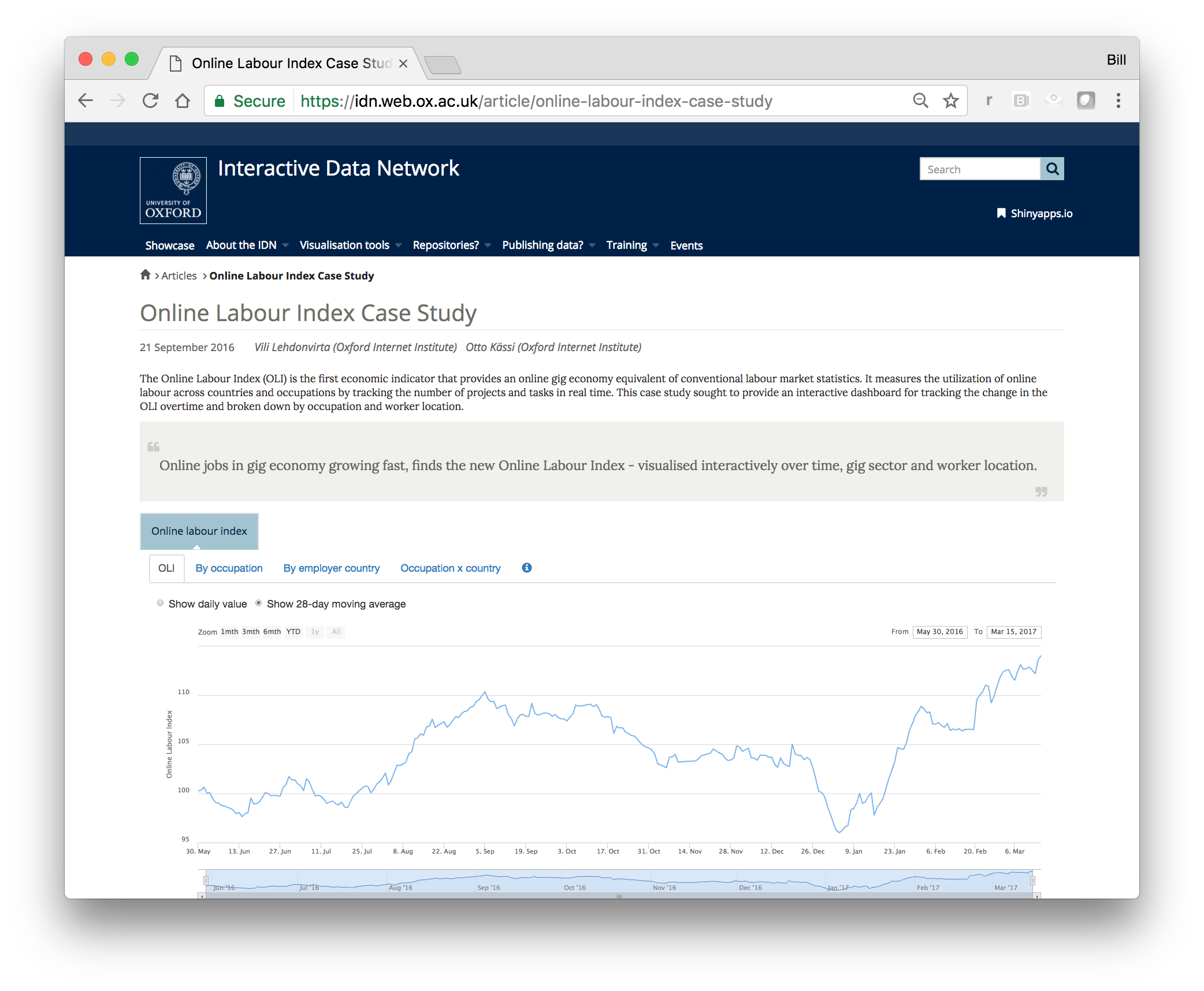Click the Shinyapps.io bookmark icon
Viewport: 1204px width, 991px height.
pyautogui.click(x=1001, y=213)
